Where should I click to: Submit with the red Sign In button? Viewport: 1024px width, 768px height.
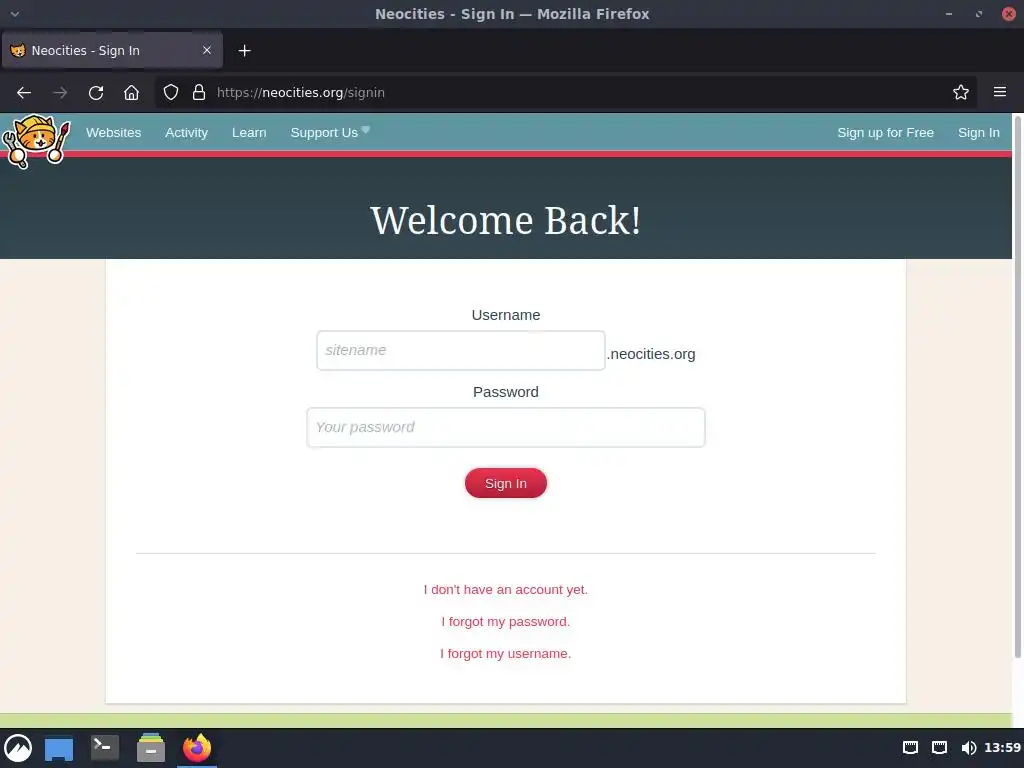tap(505, 483)
